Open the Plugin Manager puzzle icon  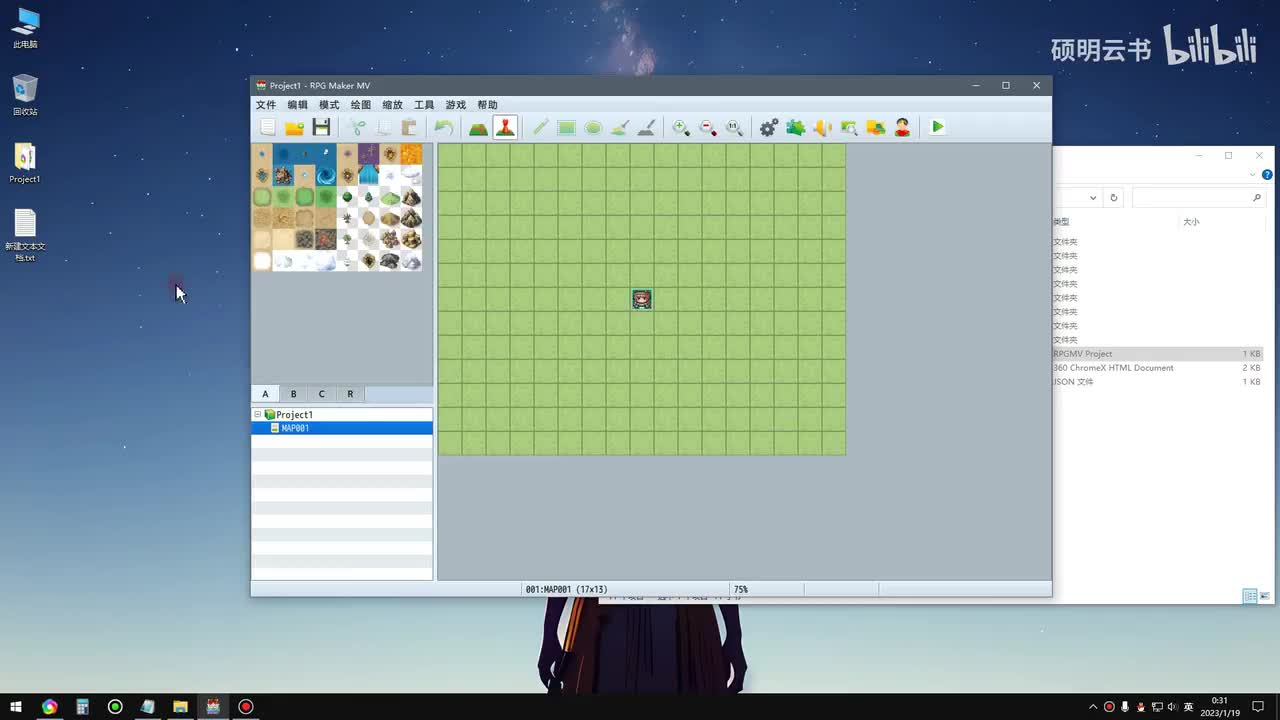[796, 127]
